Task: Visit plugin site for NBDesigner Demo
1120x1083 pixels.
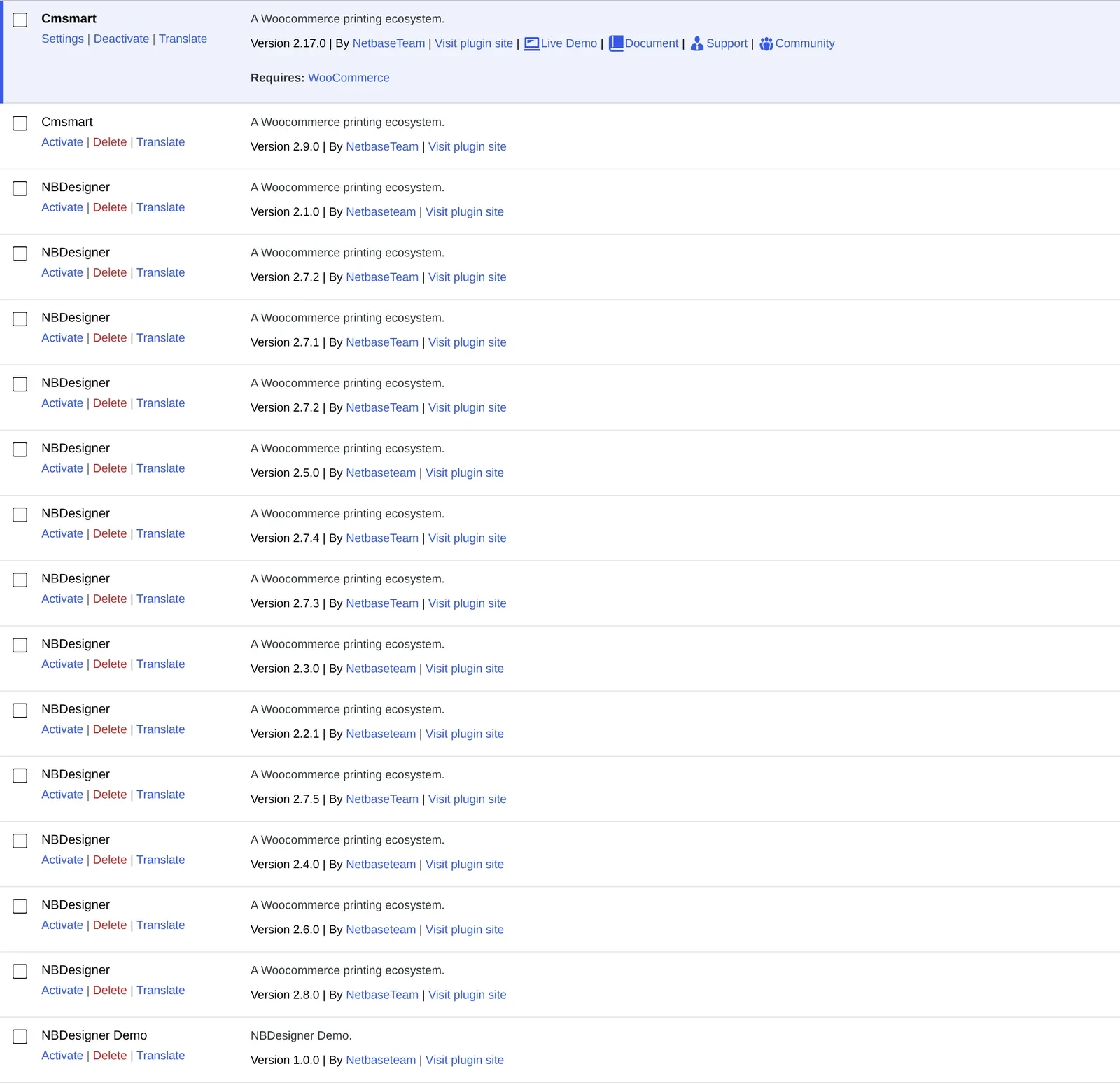Action: pyautogui.click(x=465, y=1060)
